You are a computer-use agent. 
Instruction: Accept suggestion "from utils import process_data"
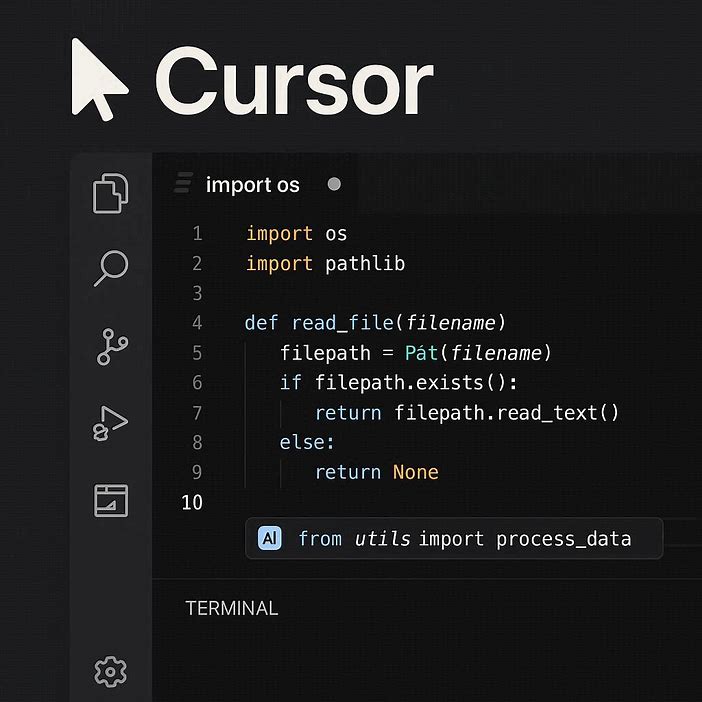(454, 538)
